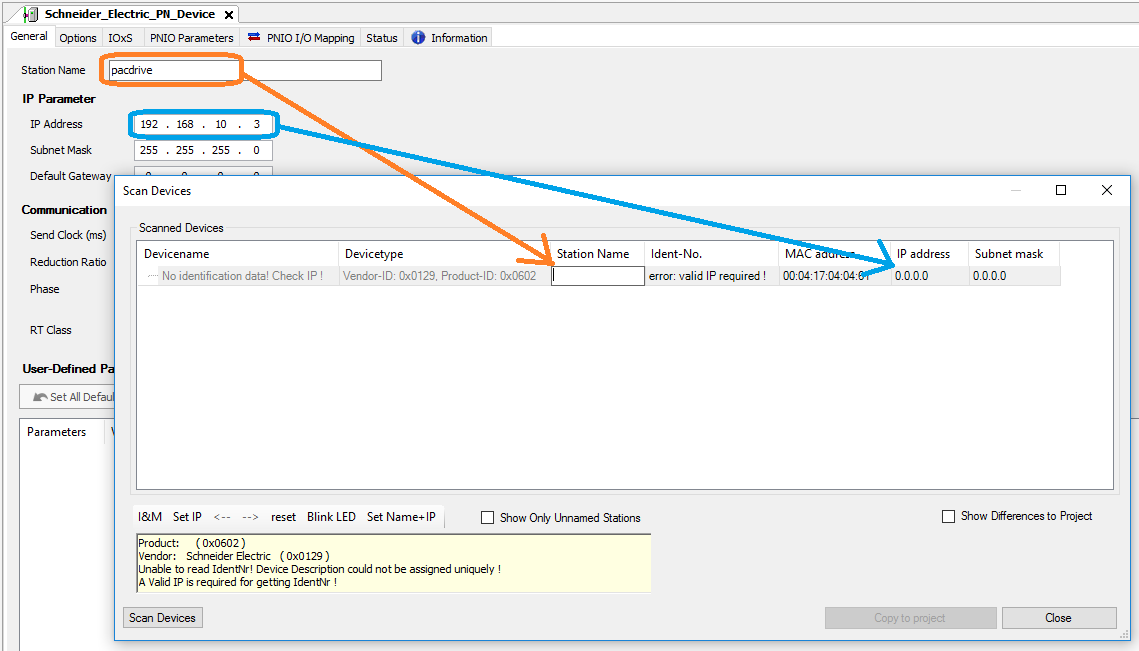Select the IOxS tab
The height and width of the screenshot is (651, 1139).
120,38
